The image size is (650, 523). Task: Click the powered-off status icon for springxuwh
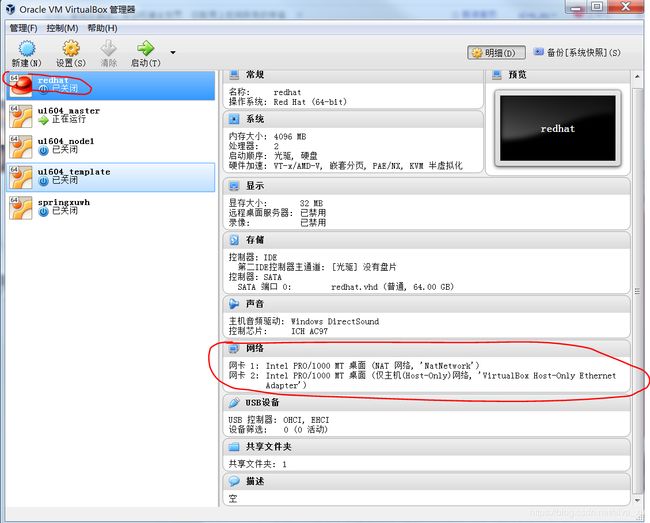(x=44, y=212)
